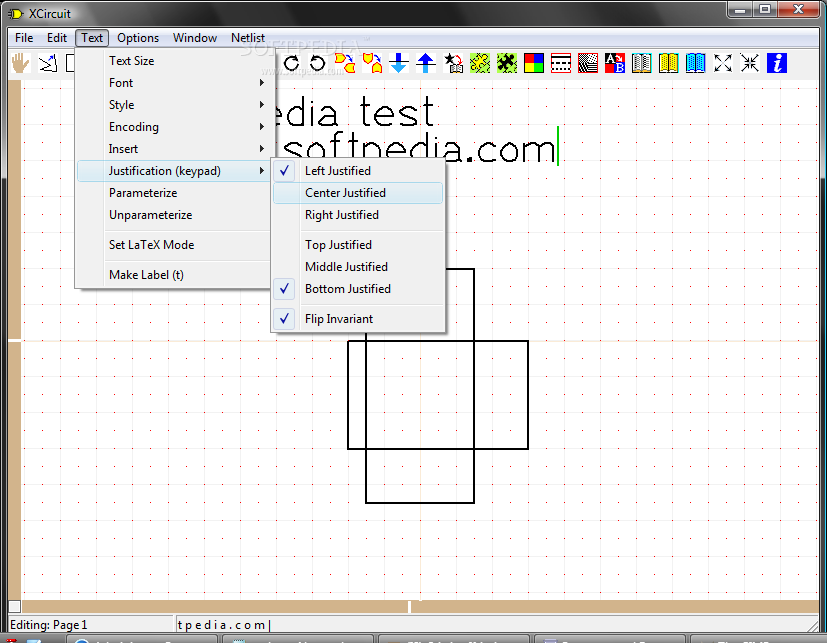Screen dimensions: 827x643
Task: Click the vertical scrollbar beside the canvas
Action: (x=14, y=340)
